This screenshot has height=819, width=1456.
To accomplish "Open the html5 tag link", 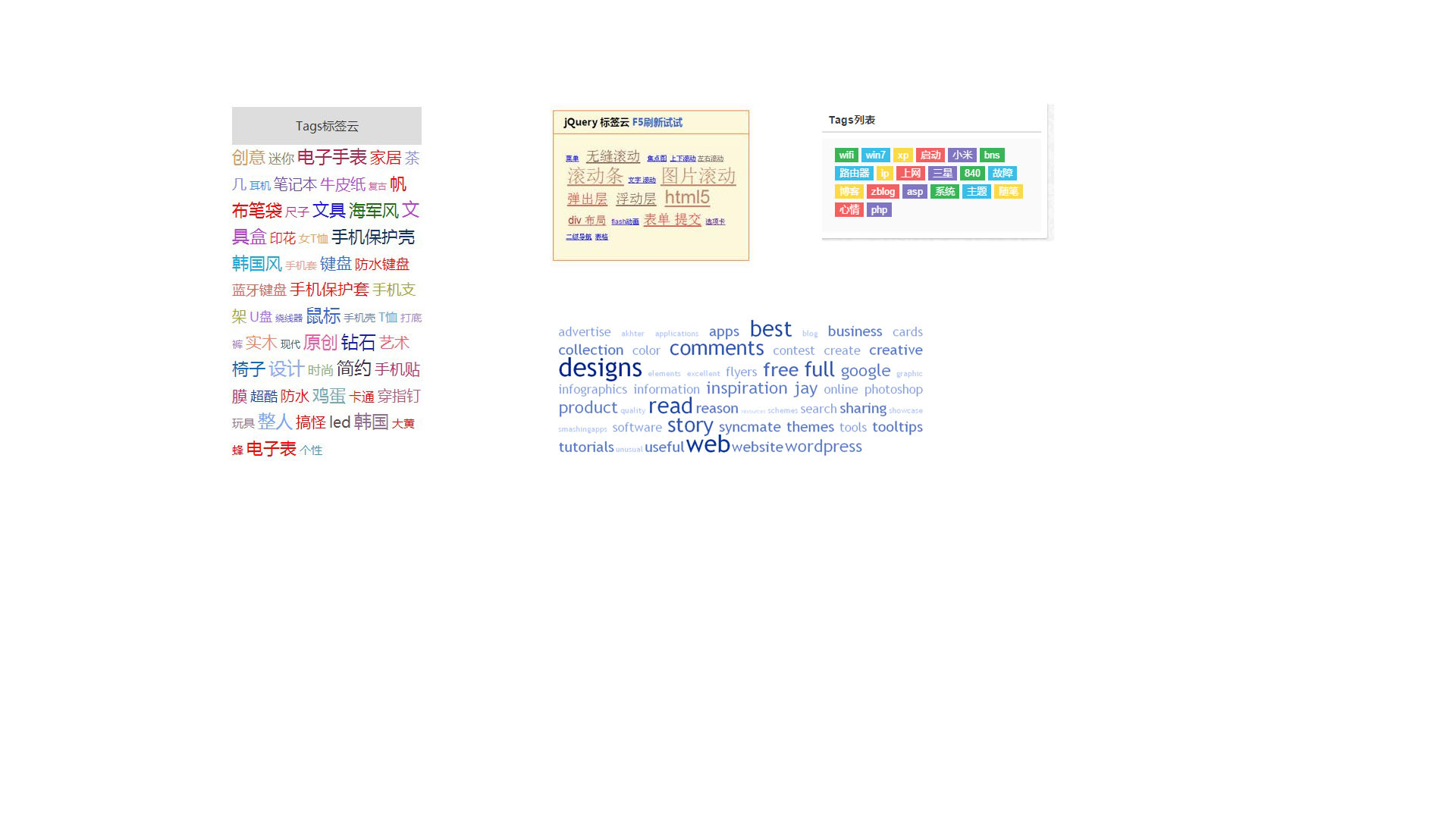I will click(x=687, y=198).
